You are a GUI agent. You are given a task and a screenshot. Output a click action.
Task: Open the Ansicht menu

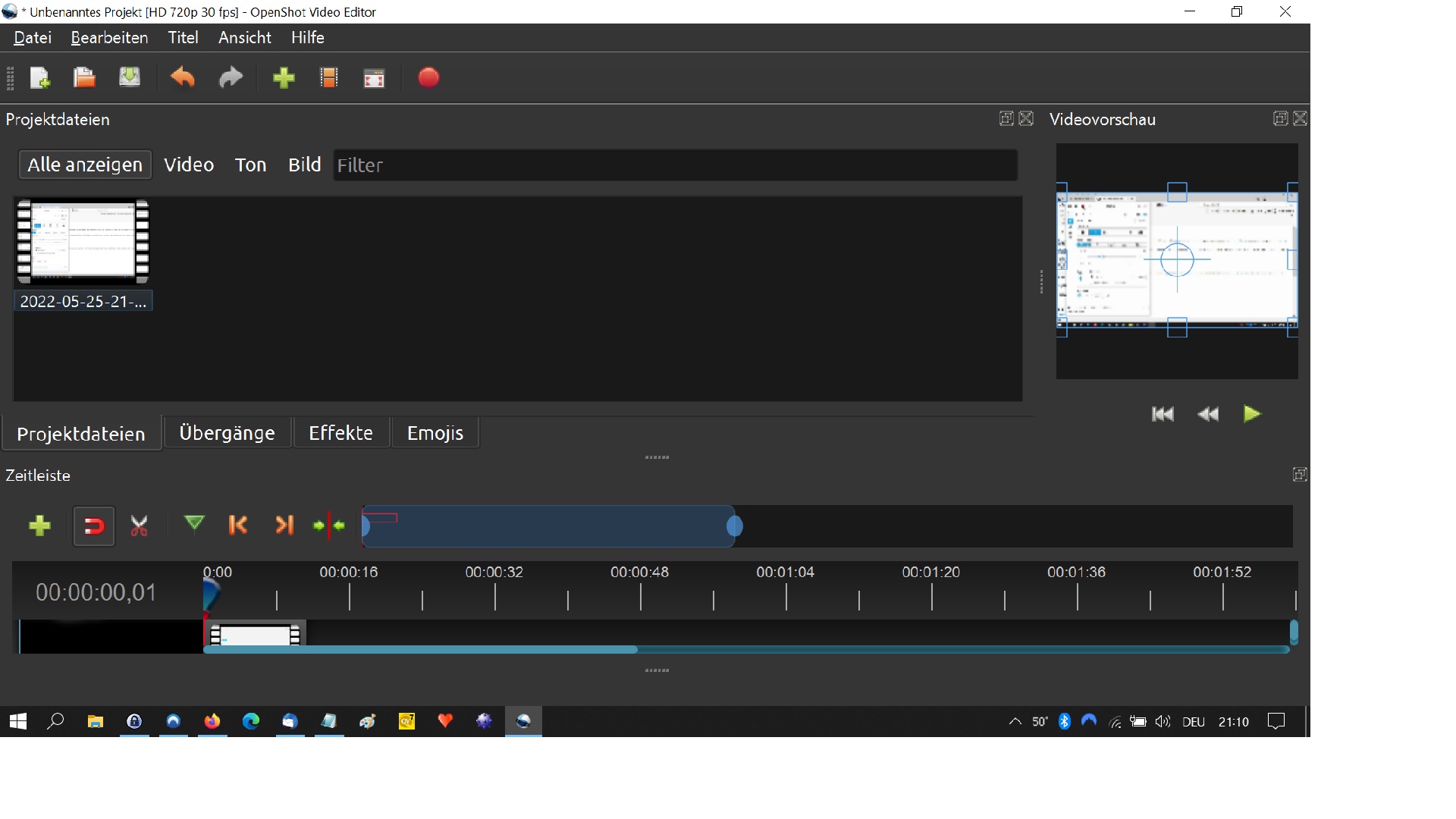coord(244,38)
